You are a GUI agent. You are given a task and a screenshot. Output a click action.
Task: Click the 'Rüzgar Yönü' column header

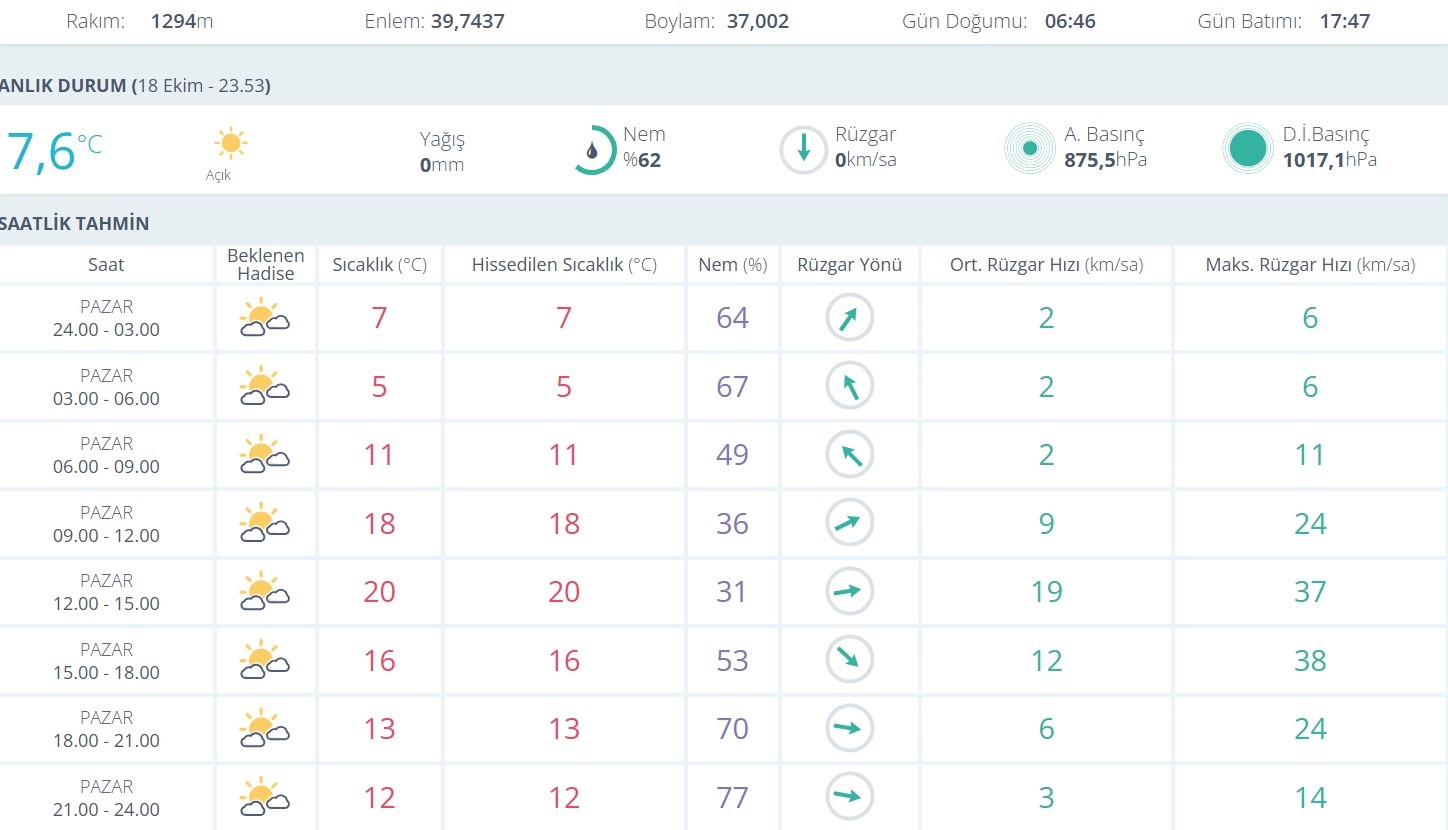tap(849, 265)
